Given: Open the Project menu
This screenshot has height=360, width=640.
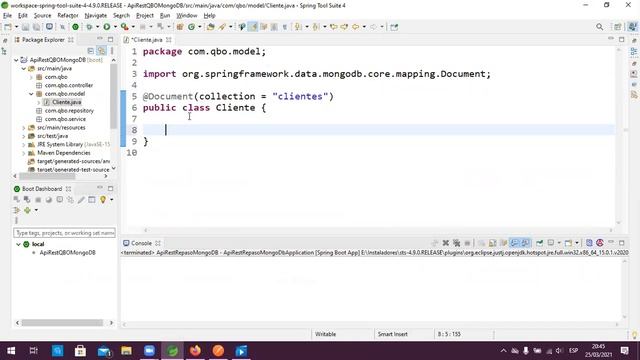Looking at the screenshot, I should [145, 16].
